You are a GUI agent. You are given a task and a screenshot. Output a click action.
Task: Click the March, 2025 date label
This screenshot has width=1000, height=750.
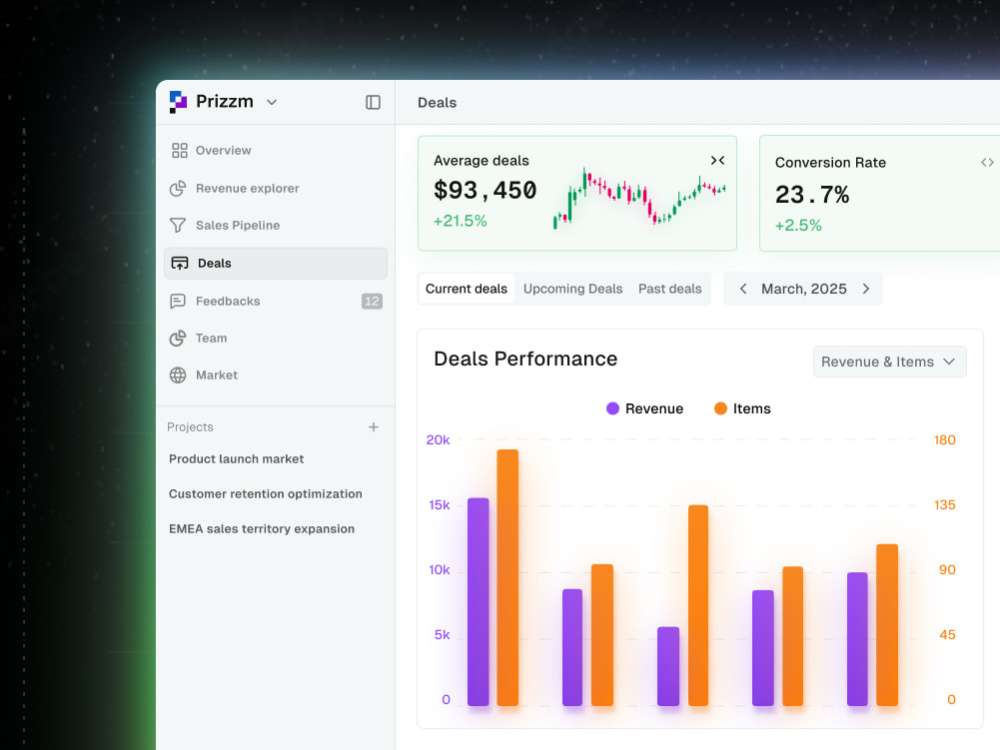[x=804, y=289]
